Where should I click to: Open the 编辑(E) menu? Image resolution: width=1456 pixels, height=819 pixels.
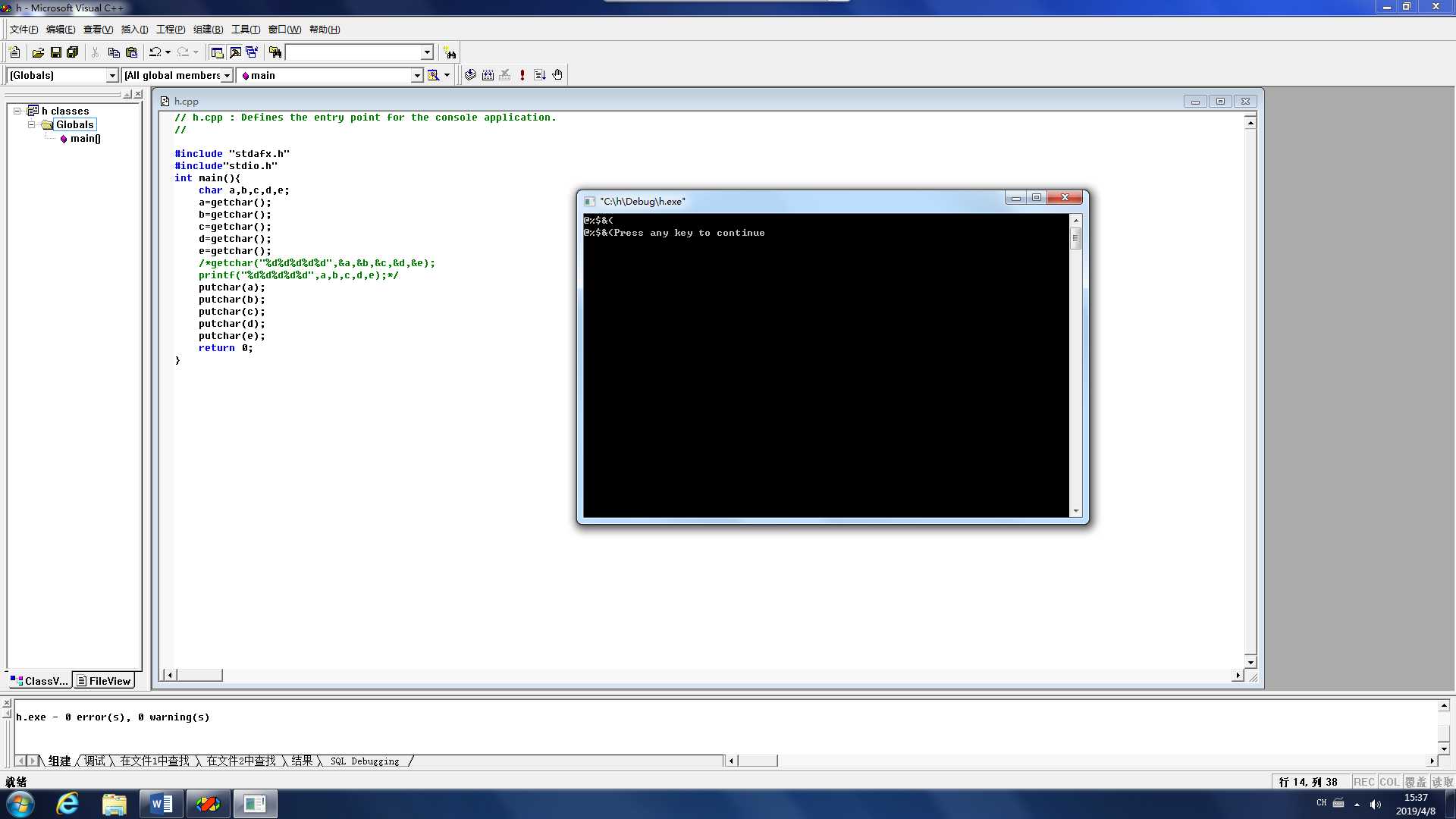coord(61,30)
